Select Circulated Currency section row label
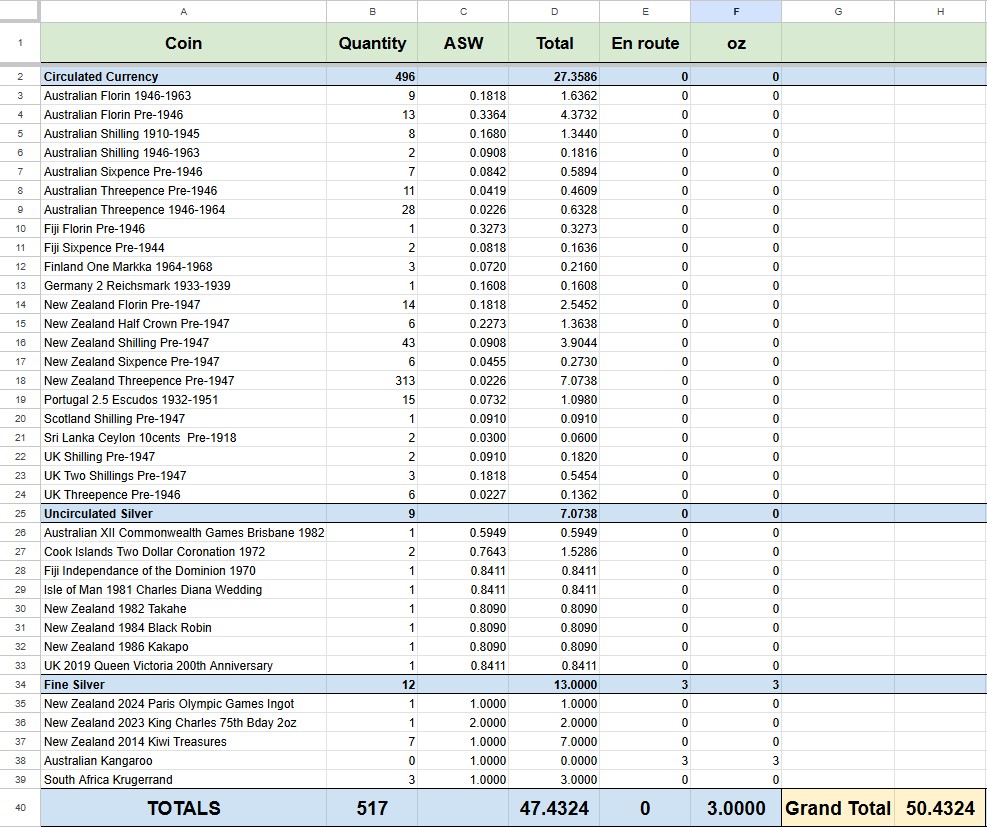This screenshot has height=827, width=987. pos(183,77)
